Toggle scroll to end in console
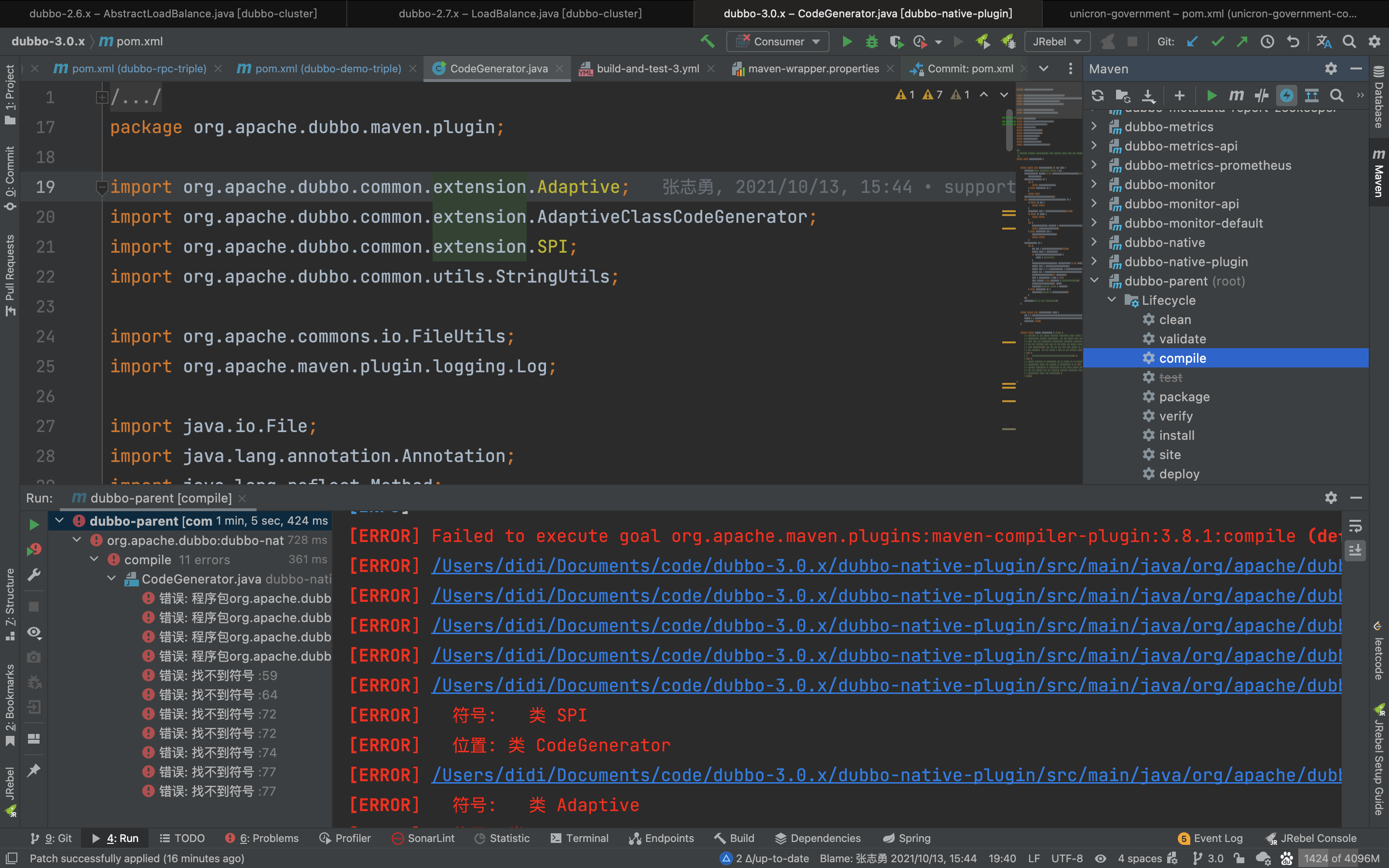This screenshot has width=1389, height=868. [x=1355, y=551]
